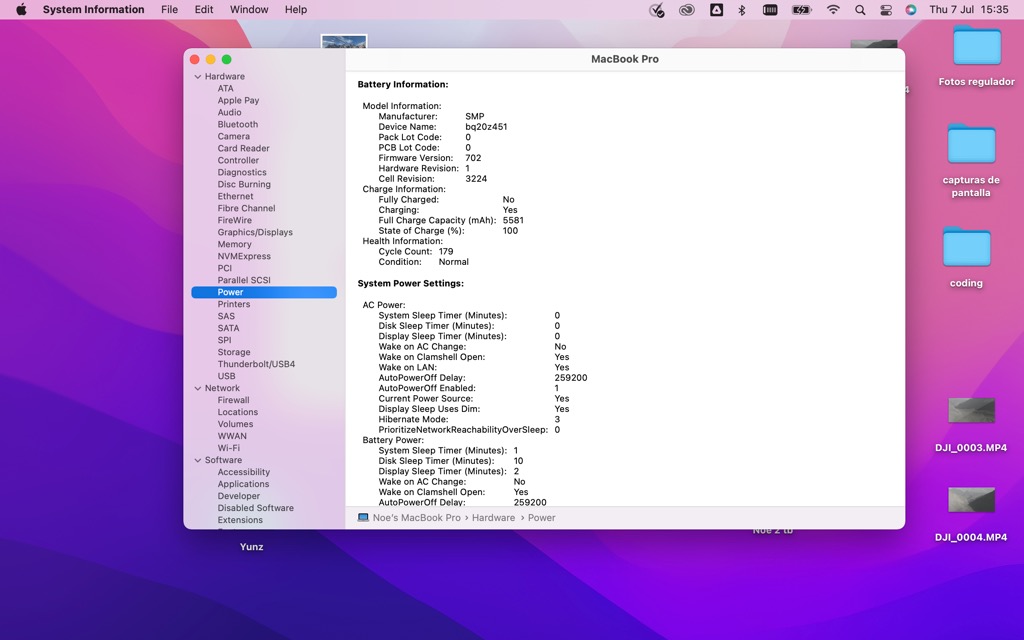Screen dimensions: 1024x640
Task: Open Control Center from menu bar
Action: 885,10
